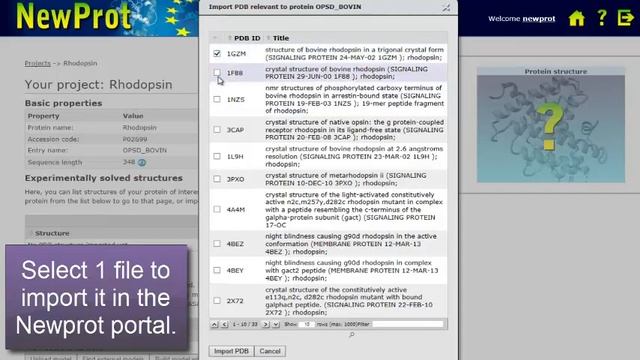Check the 3PXO checkbox

pos(217,179)
